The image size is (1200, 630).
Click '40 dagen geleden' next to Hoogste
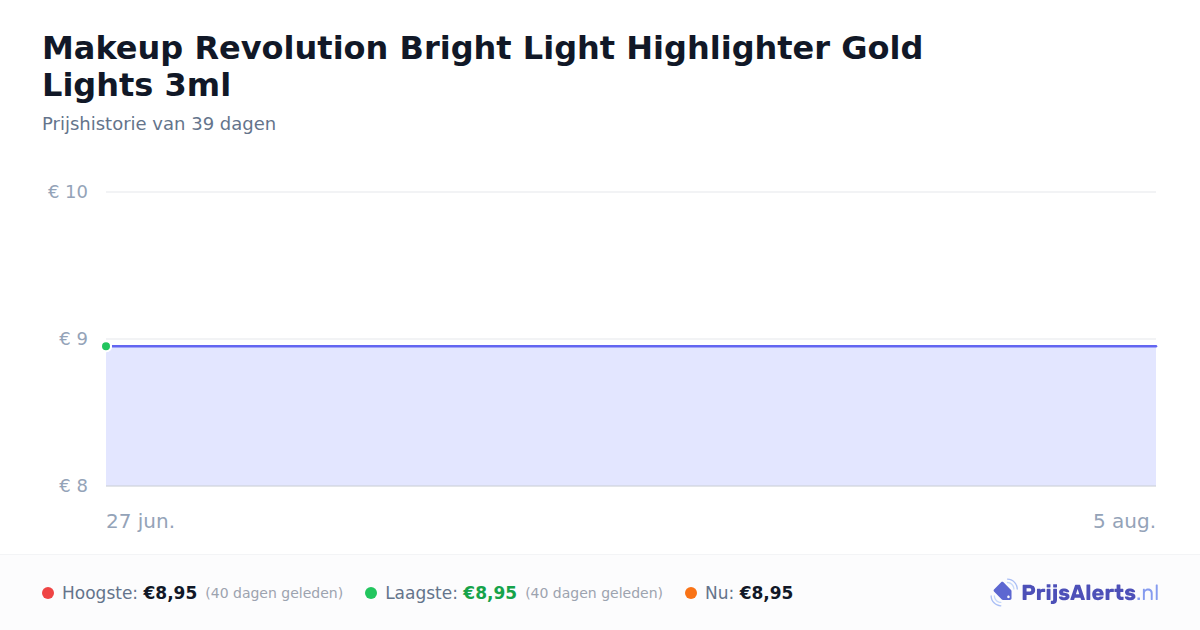(274, 593)
